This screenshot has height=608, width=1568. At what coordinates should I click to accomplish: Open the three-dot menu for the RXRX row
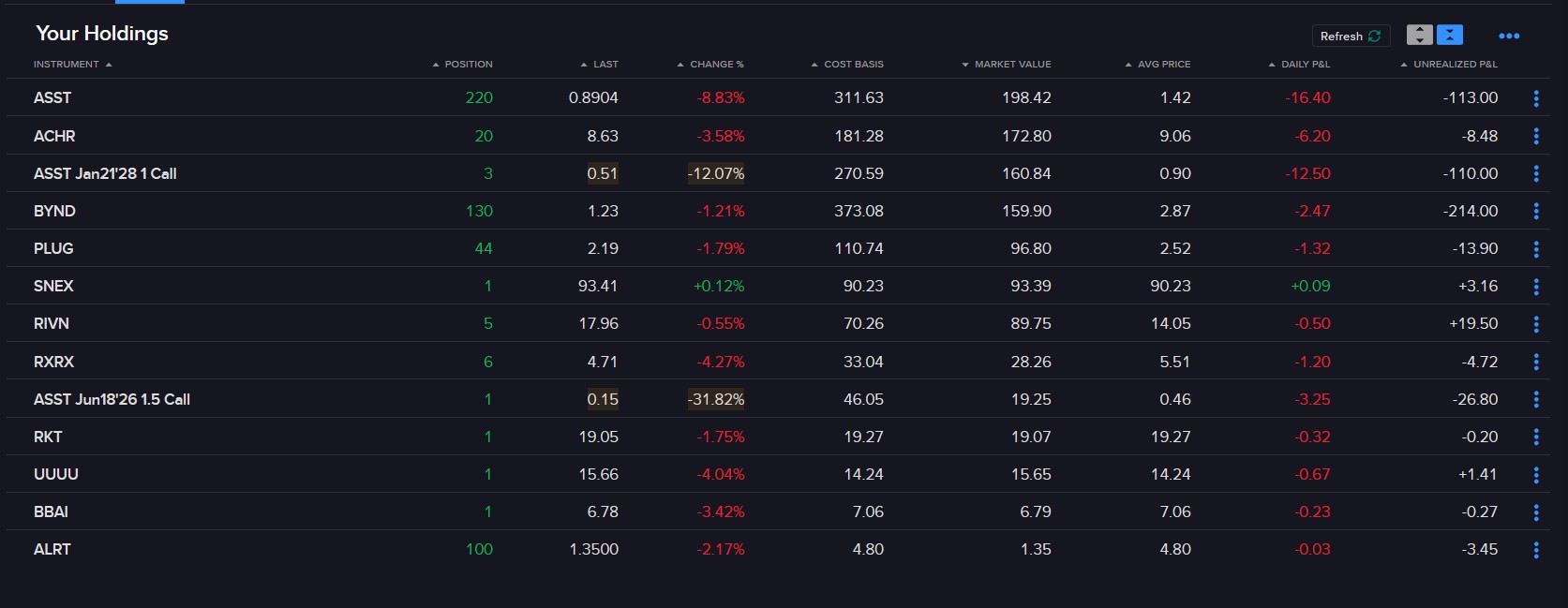click(x=1536, y=362)
